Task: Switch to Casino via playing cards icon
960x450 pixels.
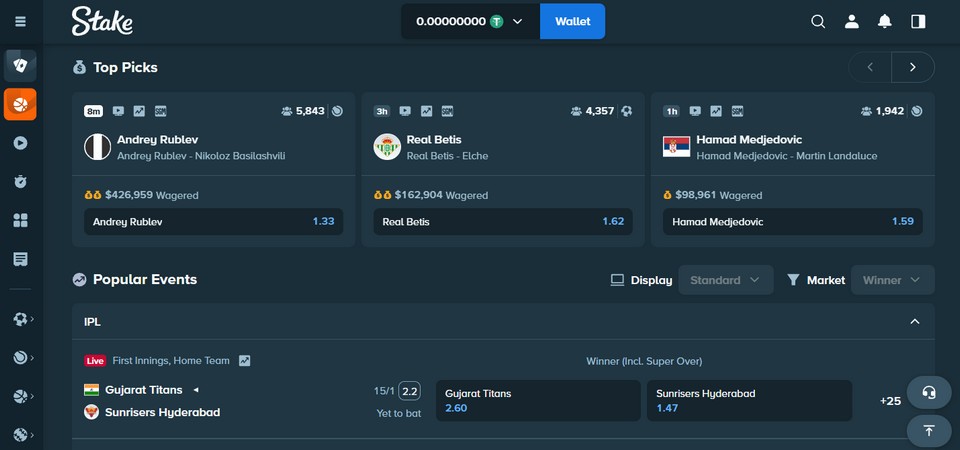Action: tap(20, 66)
